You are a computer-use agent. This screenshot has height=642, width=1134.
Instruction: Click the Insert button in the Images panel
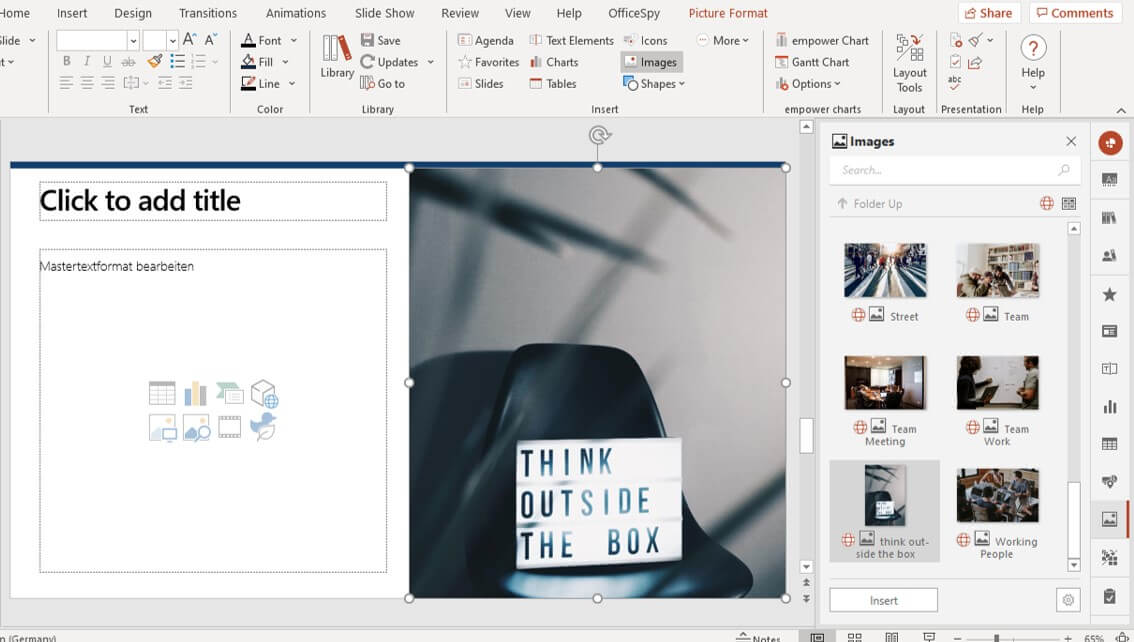pyautogui.click(x=883, y=599)
